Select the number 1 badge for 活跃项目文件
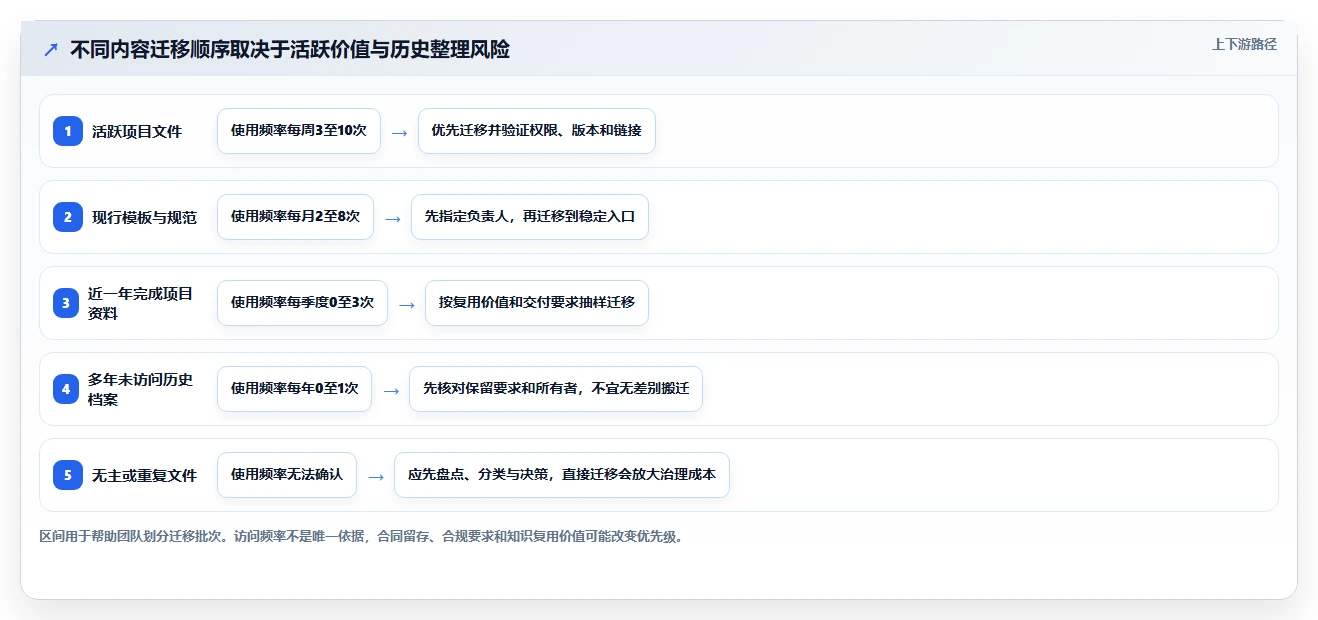The width and height of the screenshot is (1318, 620). [x=68, y=131]
